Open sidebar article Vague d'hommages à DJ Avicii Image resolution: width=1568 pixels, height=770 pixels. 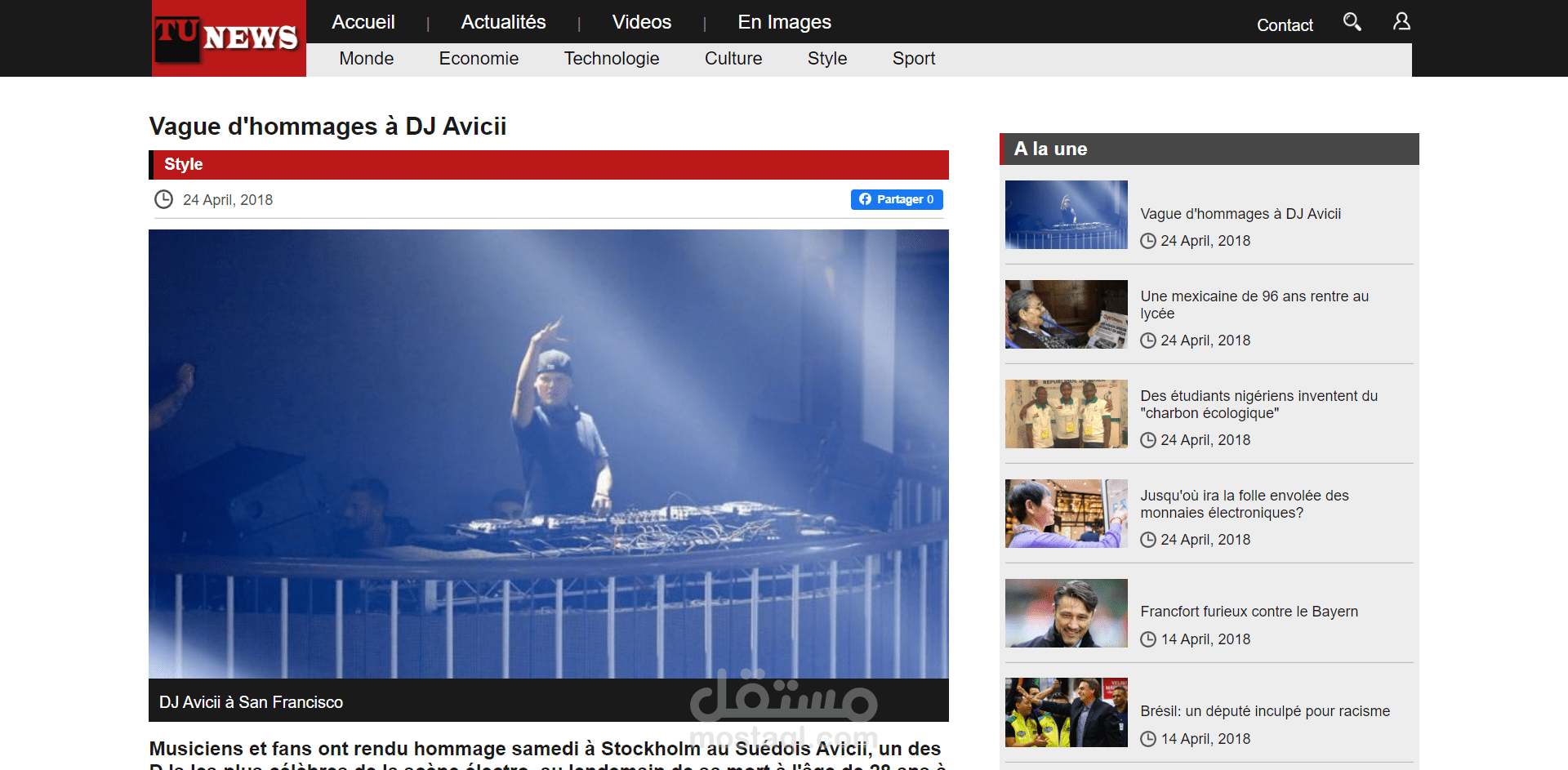click(1241, 214)
